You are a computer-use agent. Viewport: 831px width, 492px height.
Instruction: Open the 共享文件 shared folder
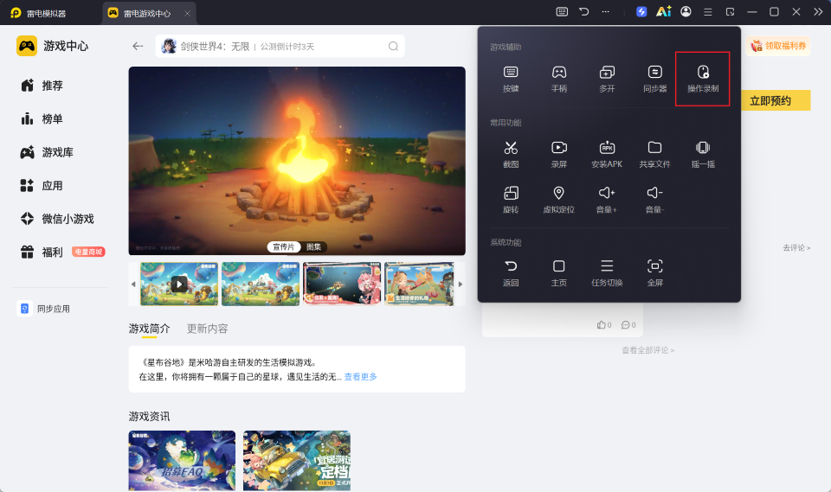[655, 154]
